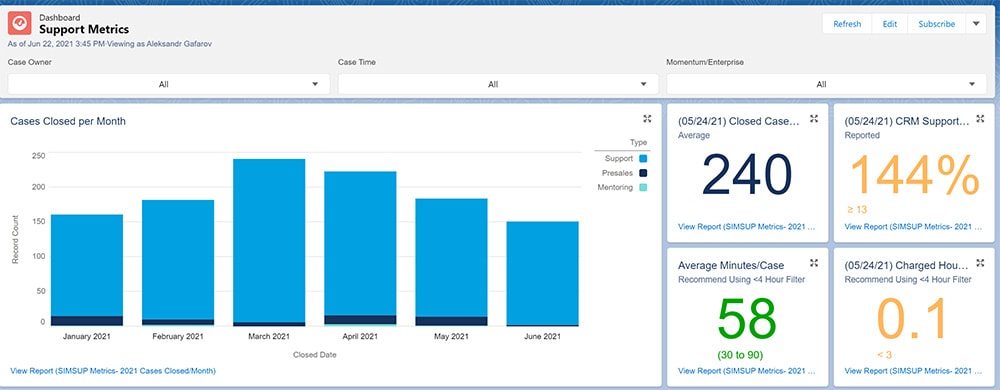Click the Cases Closed per Month title
The width and height of the screenshot is (1000, 390).
tap(68, 121)
